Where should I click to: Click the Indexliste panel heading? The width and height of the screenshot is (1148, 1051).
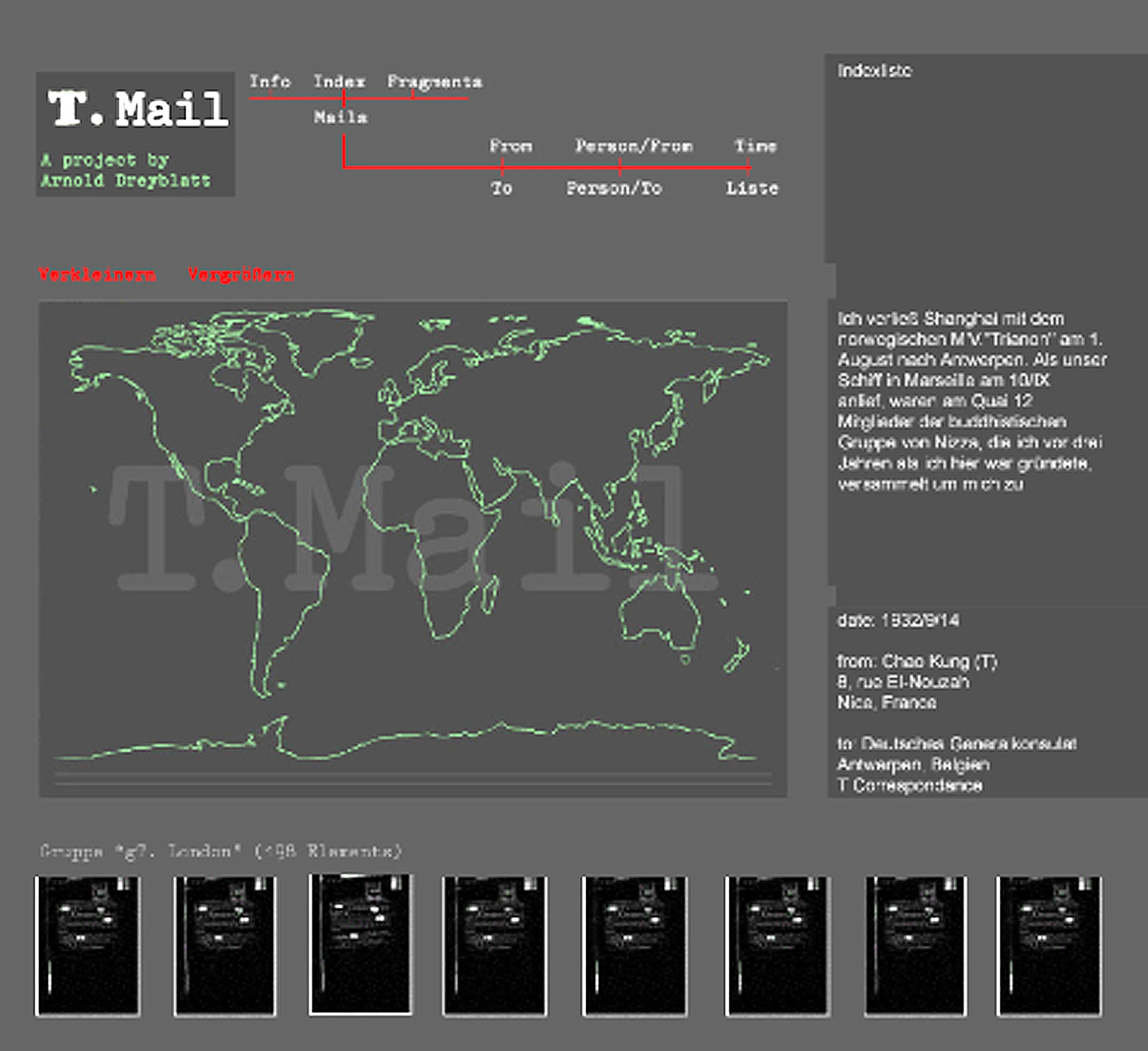click(x=874, y=71)
